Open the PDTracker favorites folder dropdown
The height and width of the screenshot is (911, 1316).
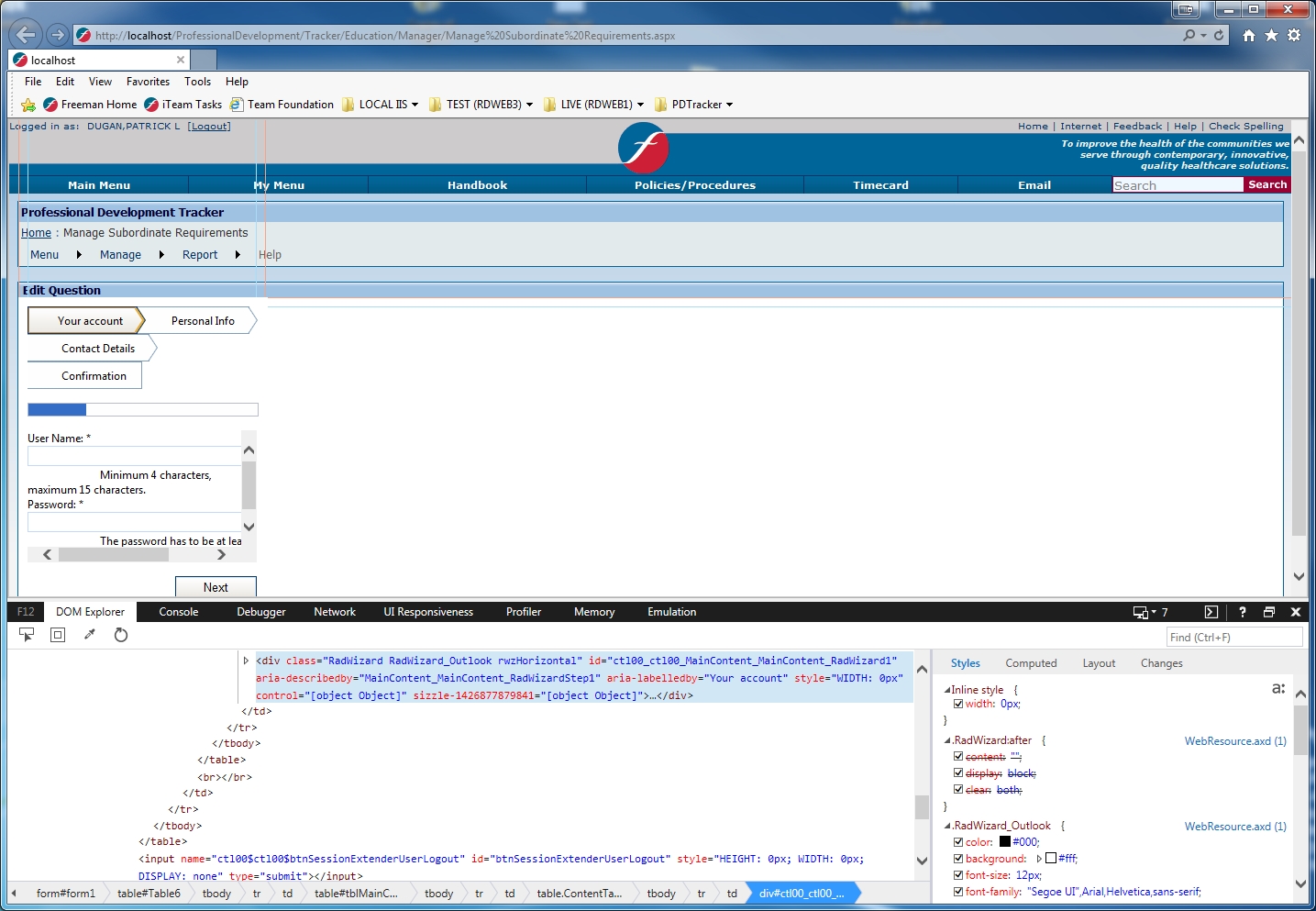point(693,105)
